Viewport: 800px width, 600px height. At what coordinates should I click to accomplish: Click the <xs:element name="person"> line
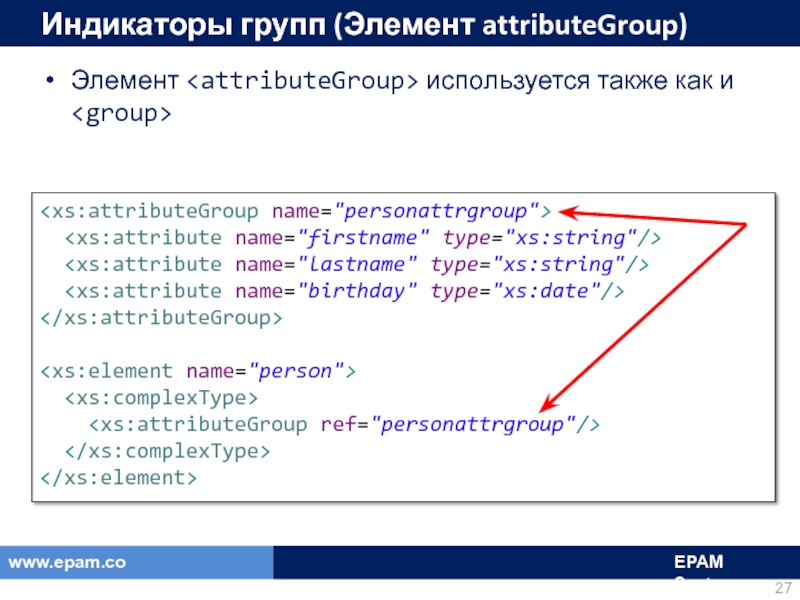(198, 371)
